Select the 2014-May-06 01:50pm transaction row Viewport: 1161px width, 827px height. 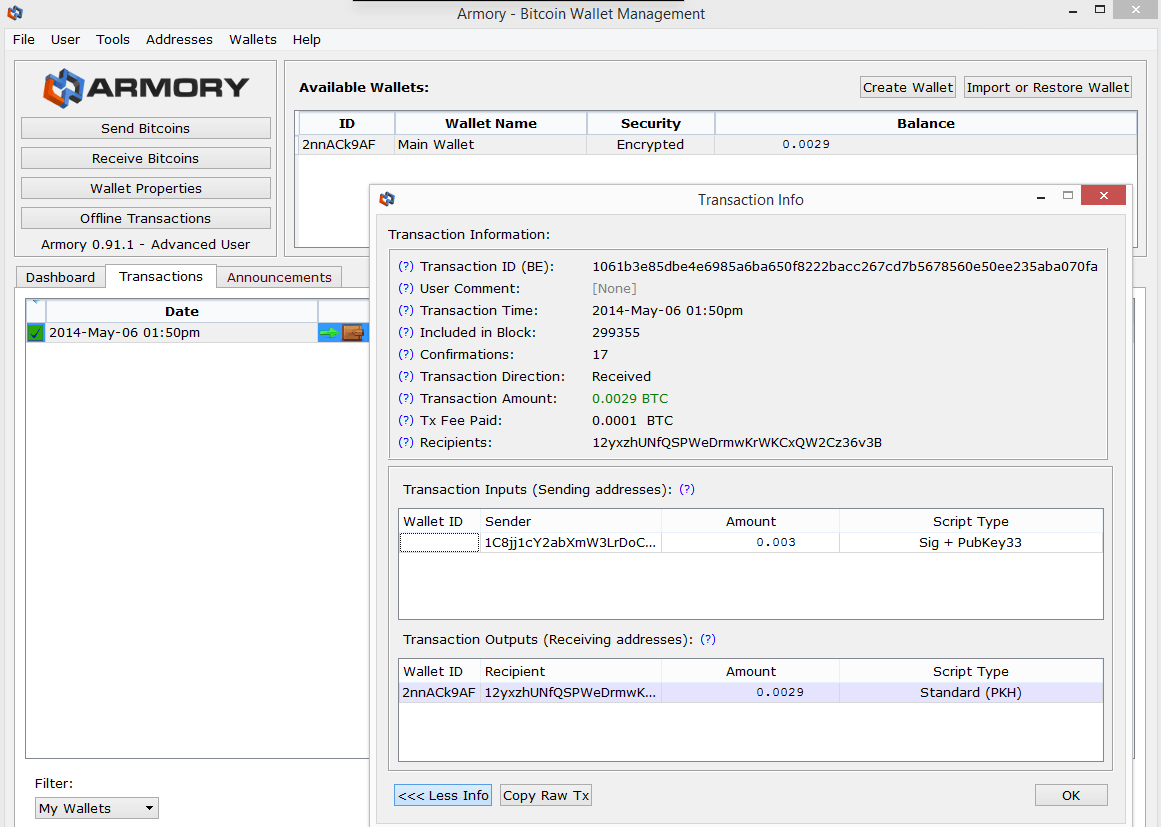[x=198, y=332]
